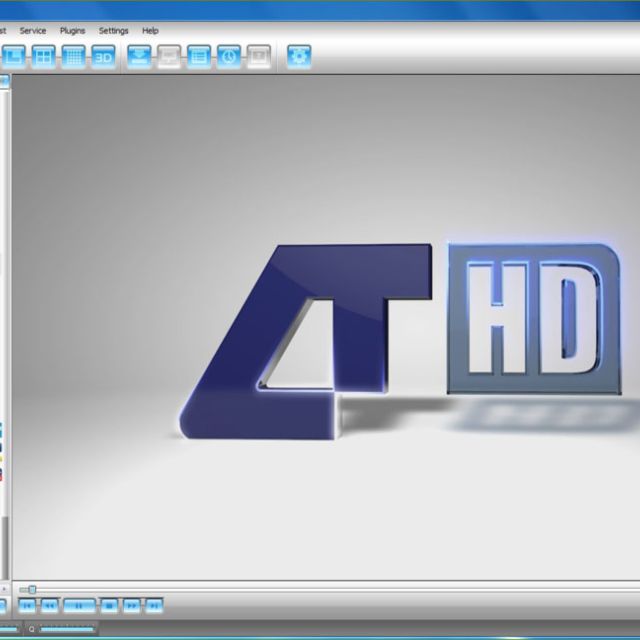Select the single-window layout icon
Viewport: 640px width, 640px height.
(13, 56)
